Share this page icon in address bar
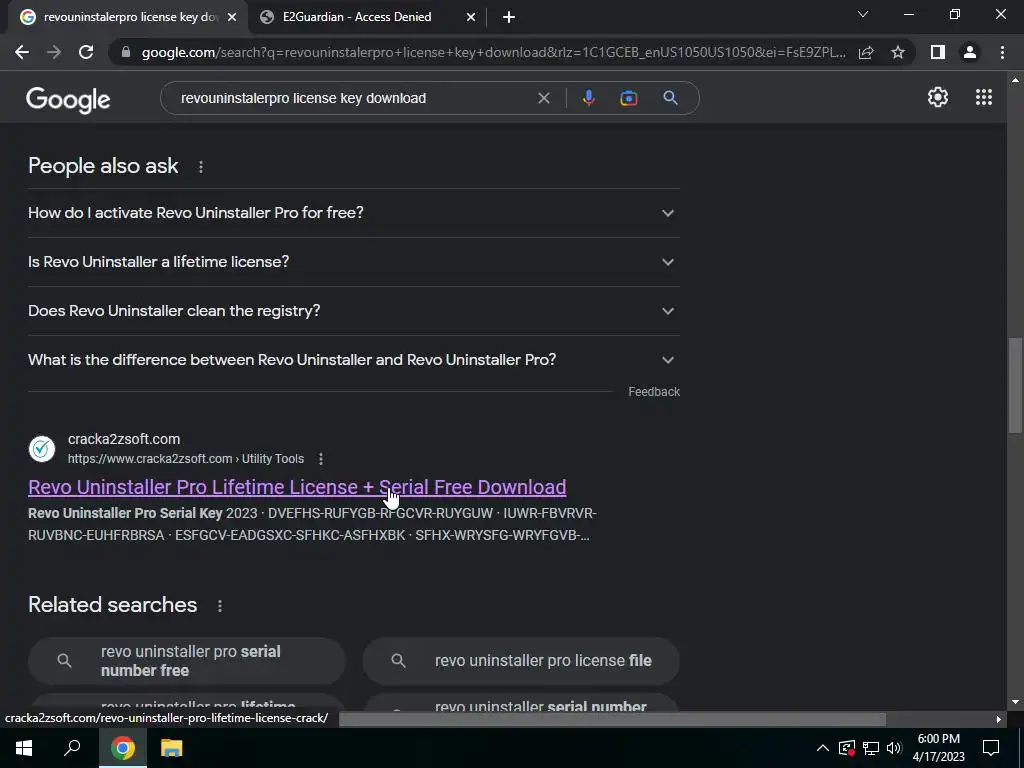Viewport: 1024px width, 768px height. point(866,52)
